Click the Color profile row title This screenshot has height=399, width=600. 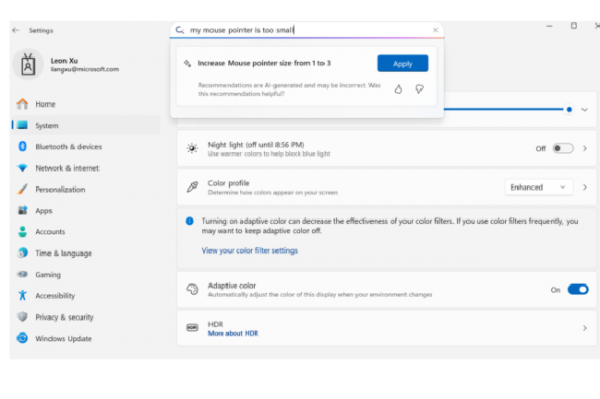pyautogui.click(x=228, y=183)
